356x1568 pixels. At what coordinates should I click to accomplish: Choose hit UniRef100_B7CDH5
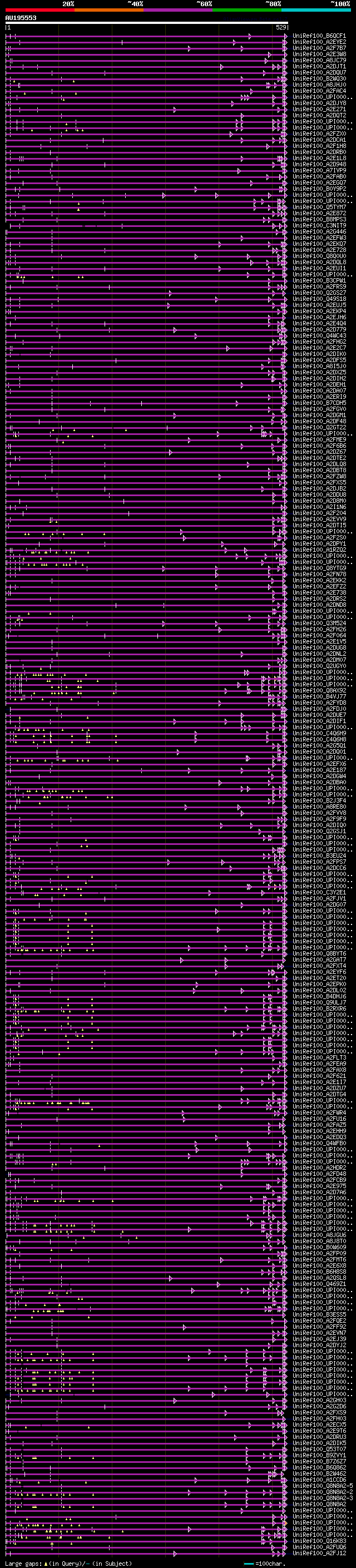coord(319,403)
